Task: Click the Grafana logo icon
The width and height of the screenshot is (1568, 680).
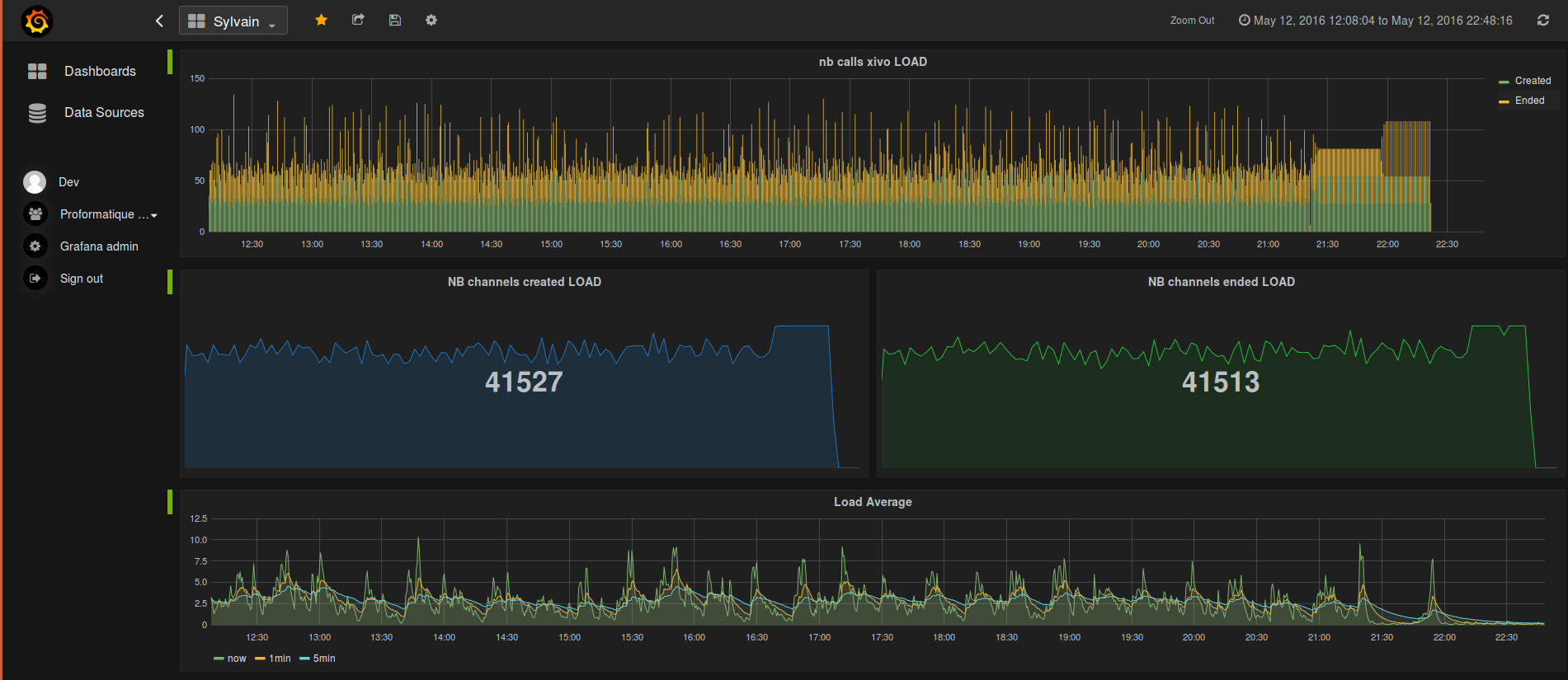Action: (x=37, y=21)
